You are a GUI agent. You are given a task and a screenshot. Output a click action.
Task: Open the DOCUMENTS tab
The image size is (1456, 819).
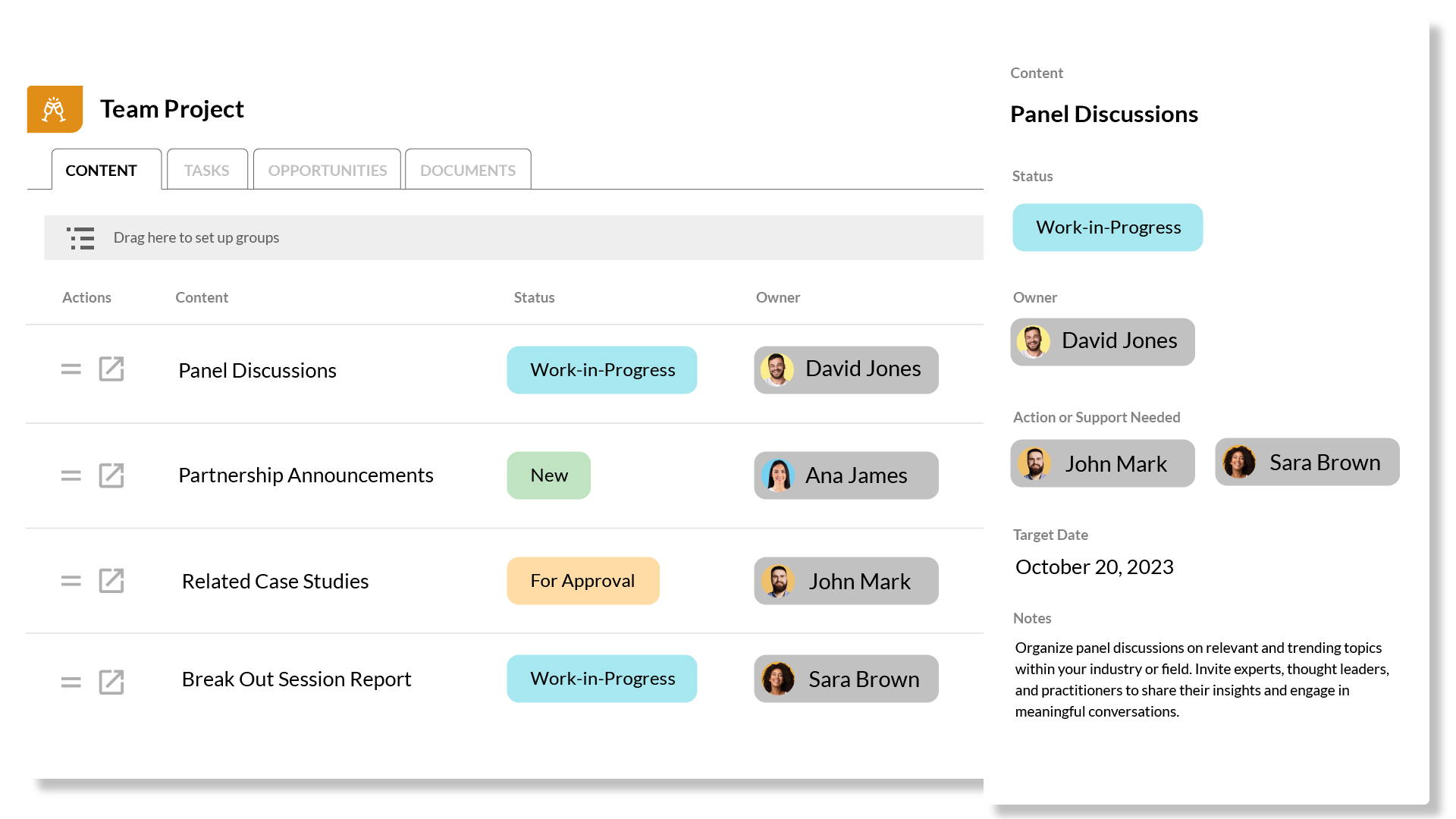468,170
